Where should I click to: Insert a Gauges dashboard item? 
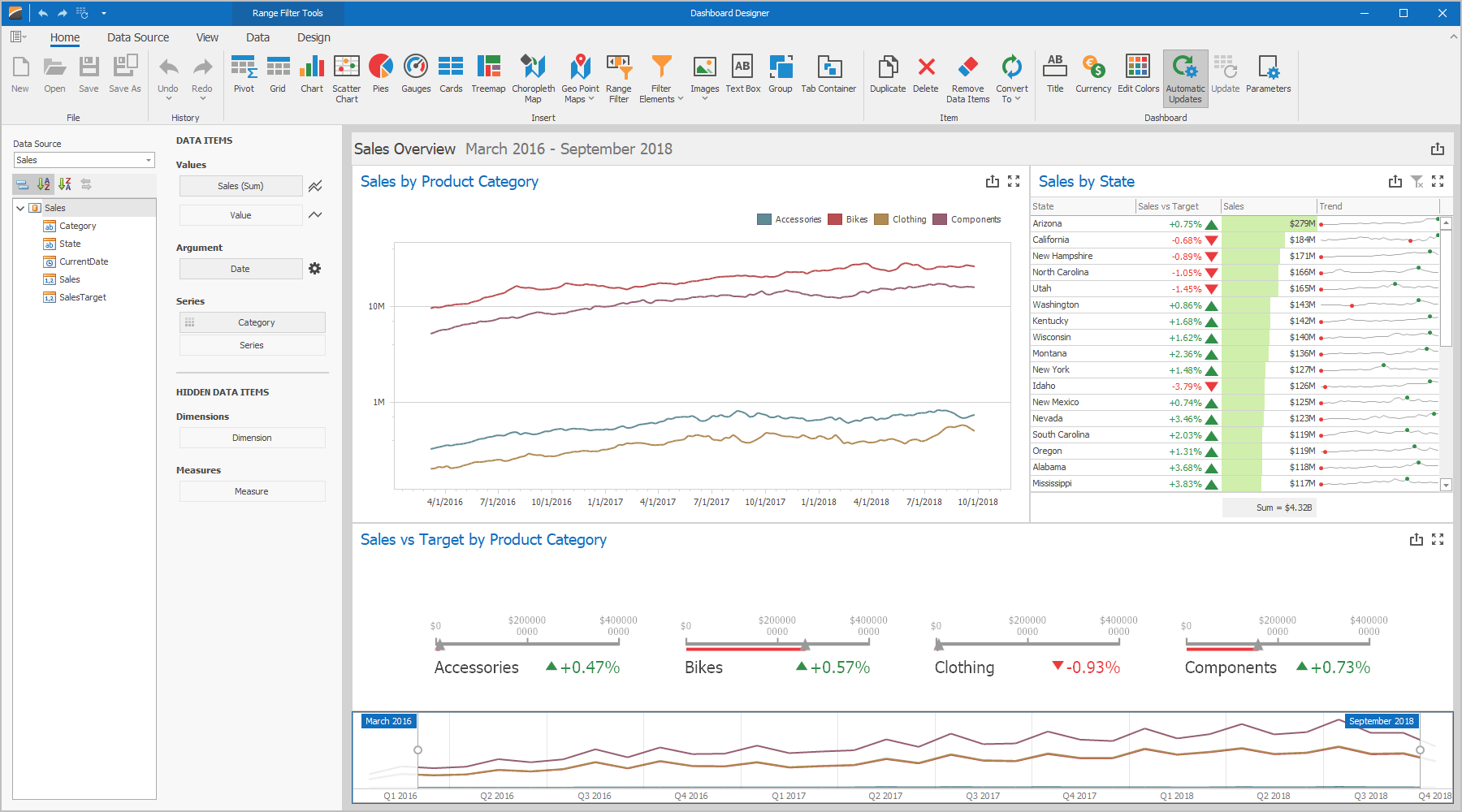coord(416,75)
